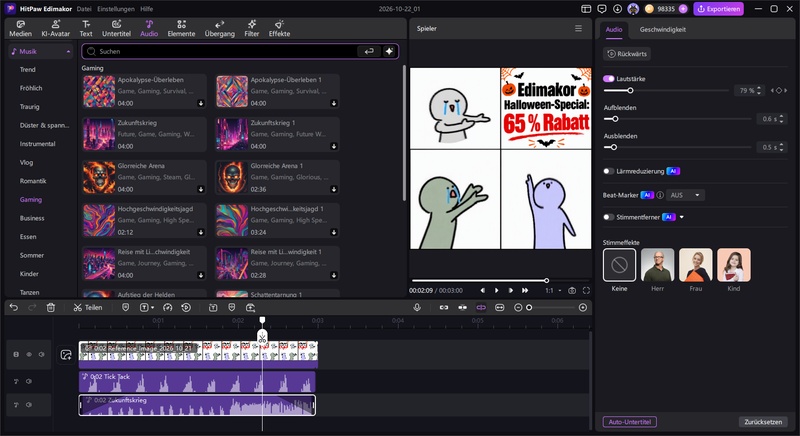Click the enter arrow icon in search bar
Screen dimensions: 800x436
369,51
